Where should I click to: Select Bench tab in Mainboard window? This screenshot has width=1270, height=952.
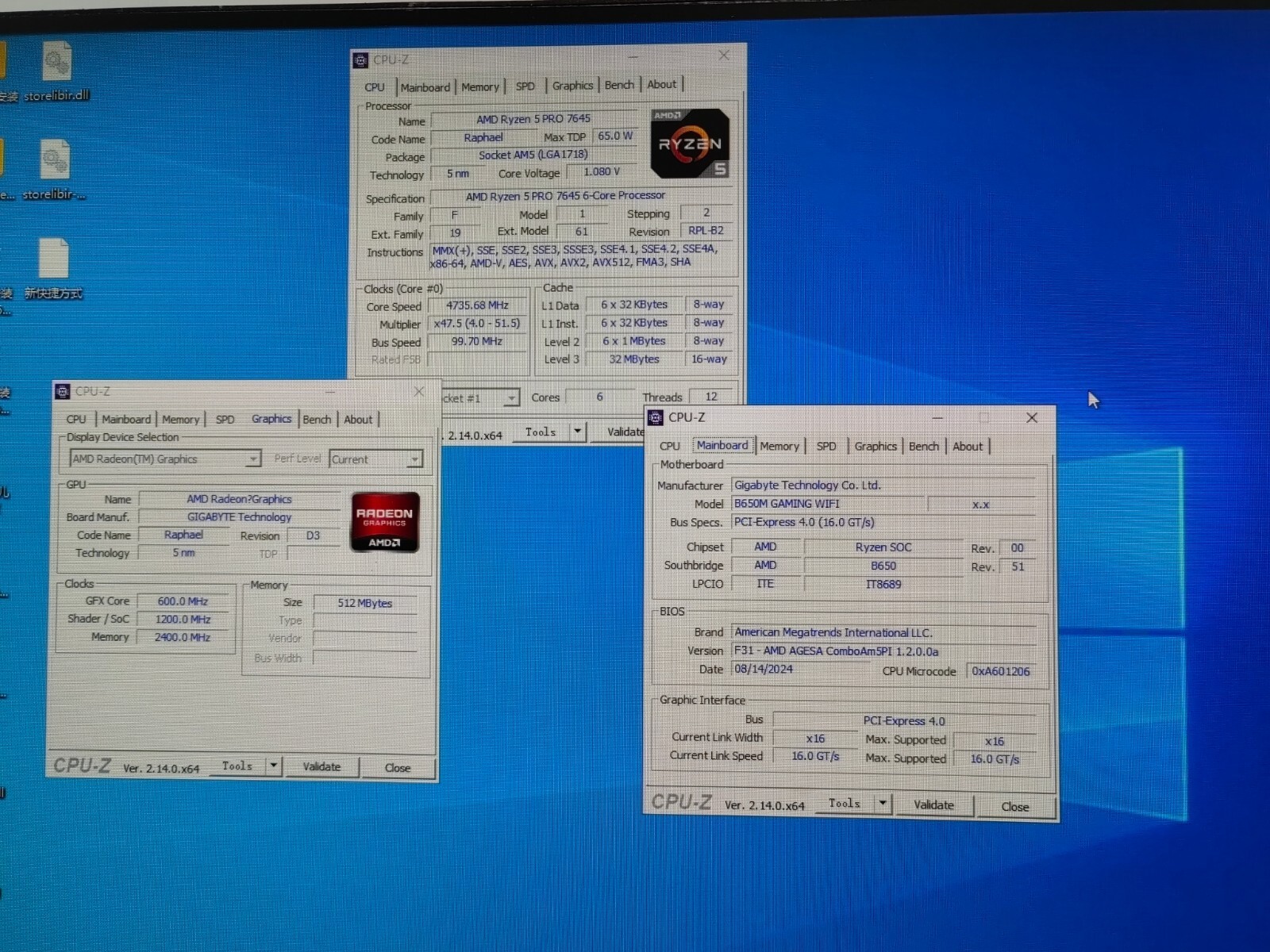924,446
